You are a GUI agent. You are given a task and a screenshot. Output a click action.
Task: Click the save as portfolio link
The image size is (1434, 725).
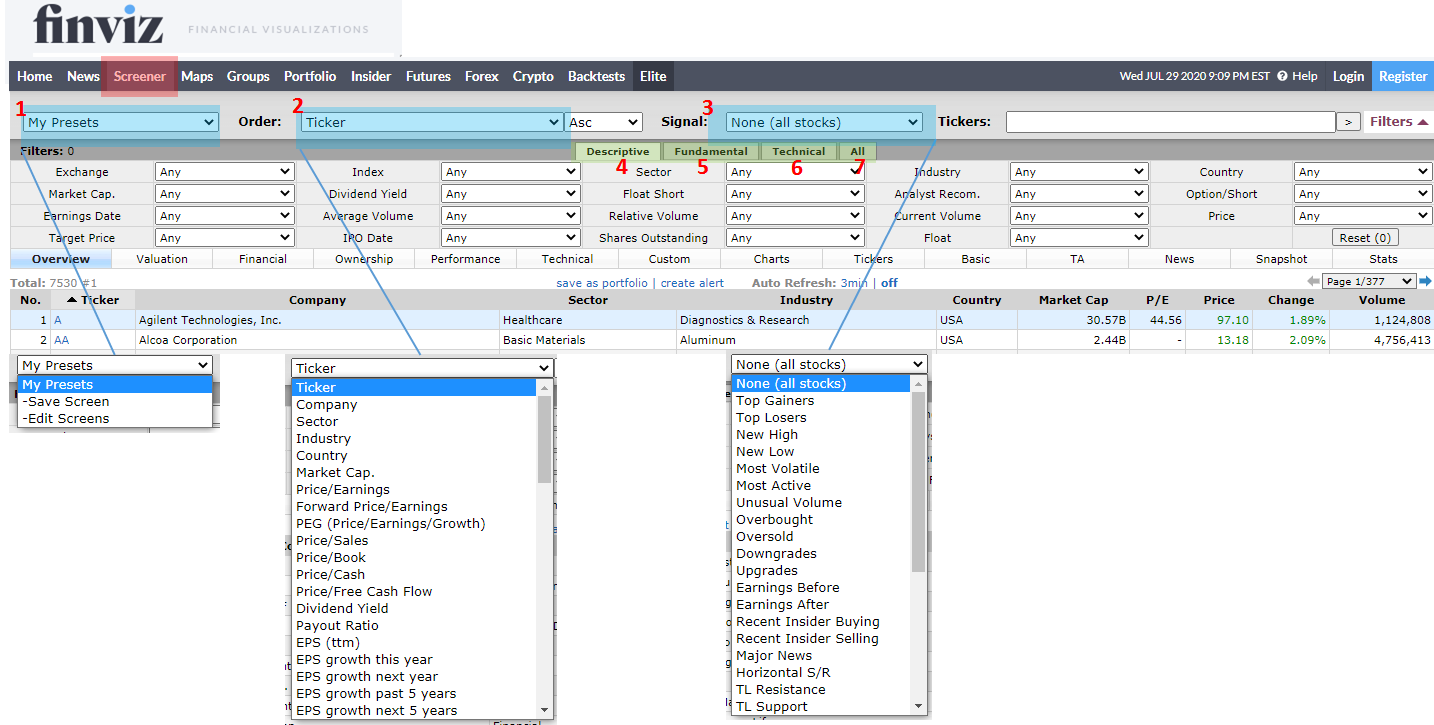click(602, 283)
